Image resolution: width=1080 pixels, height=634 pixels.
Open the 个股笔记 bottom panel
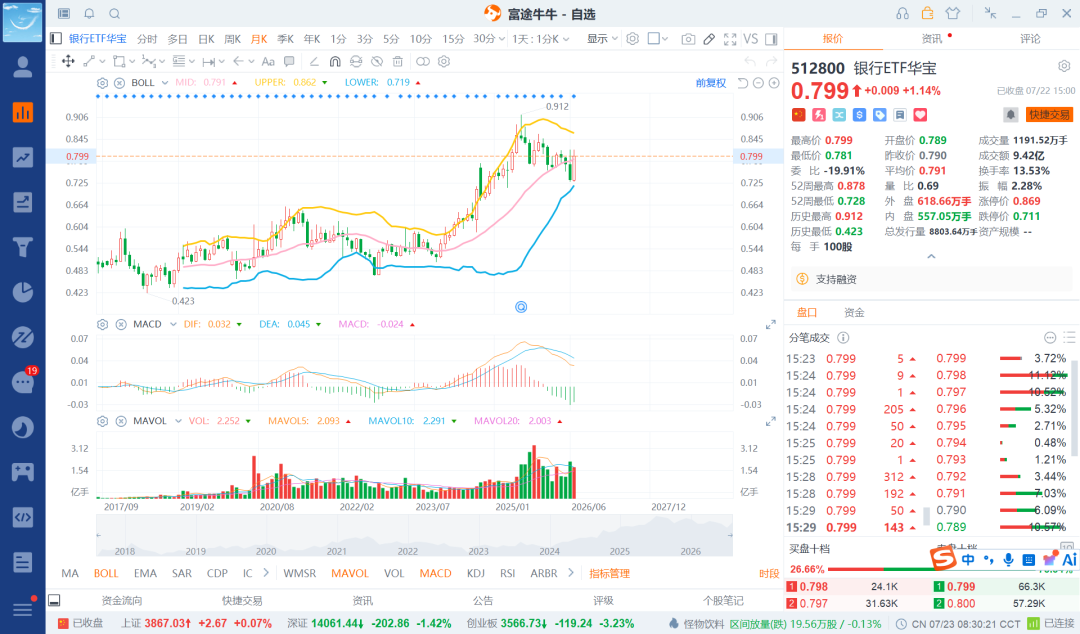click(723, 601)
